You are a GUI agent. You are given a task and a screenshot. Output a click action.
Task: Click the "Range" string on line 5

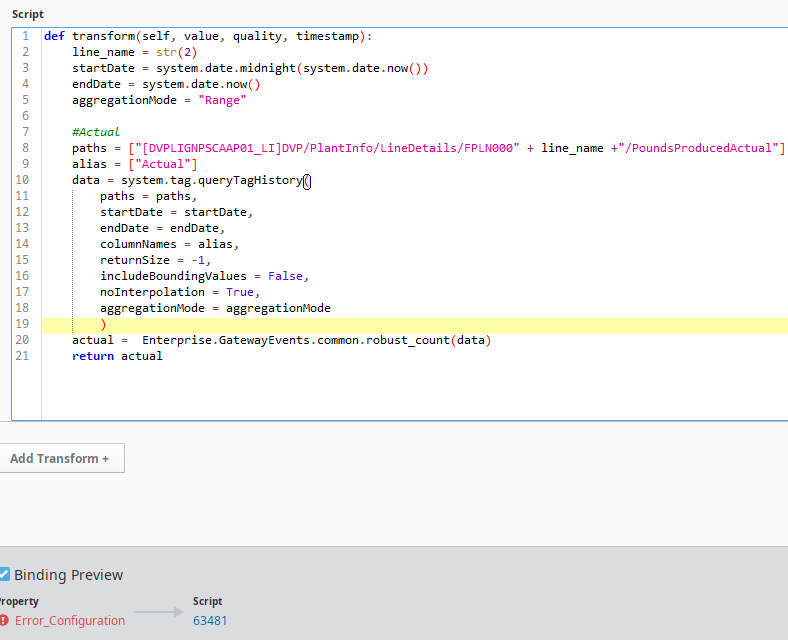click(x=222, y=100)
